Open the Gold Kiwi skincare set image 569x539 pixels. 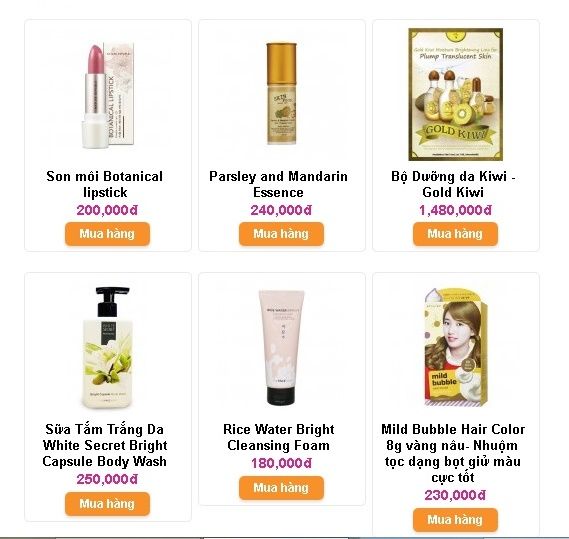click(455, 94)
